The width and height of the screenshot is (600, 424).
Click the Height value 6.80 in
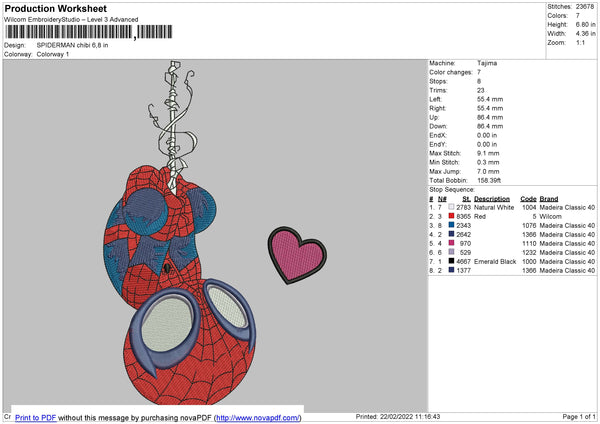585,24
